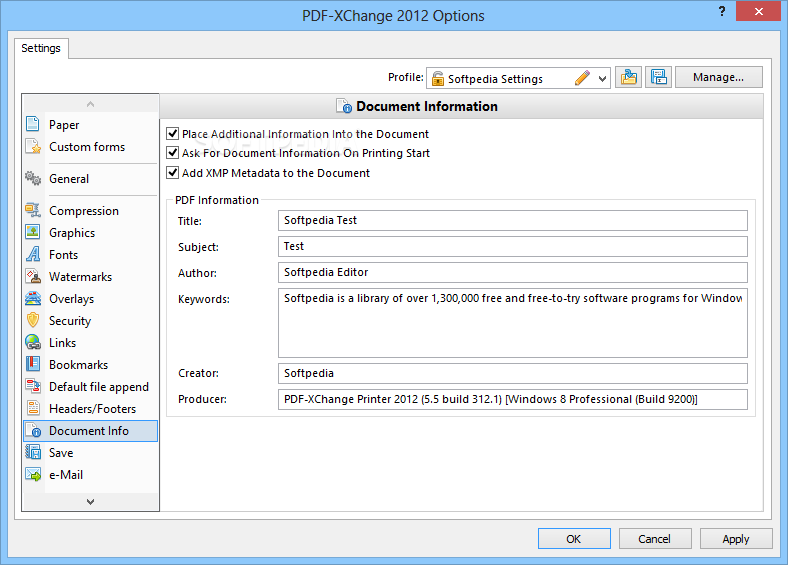
Task: Click the Subject input field
Action: coord(513,246)
